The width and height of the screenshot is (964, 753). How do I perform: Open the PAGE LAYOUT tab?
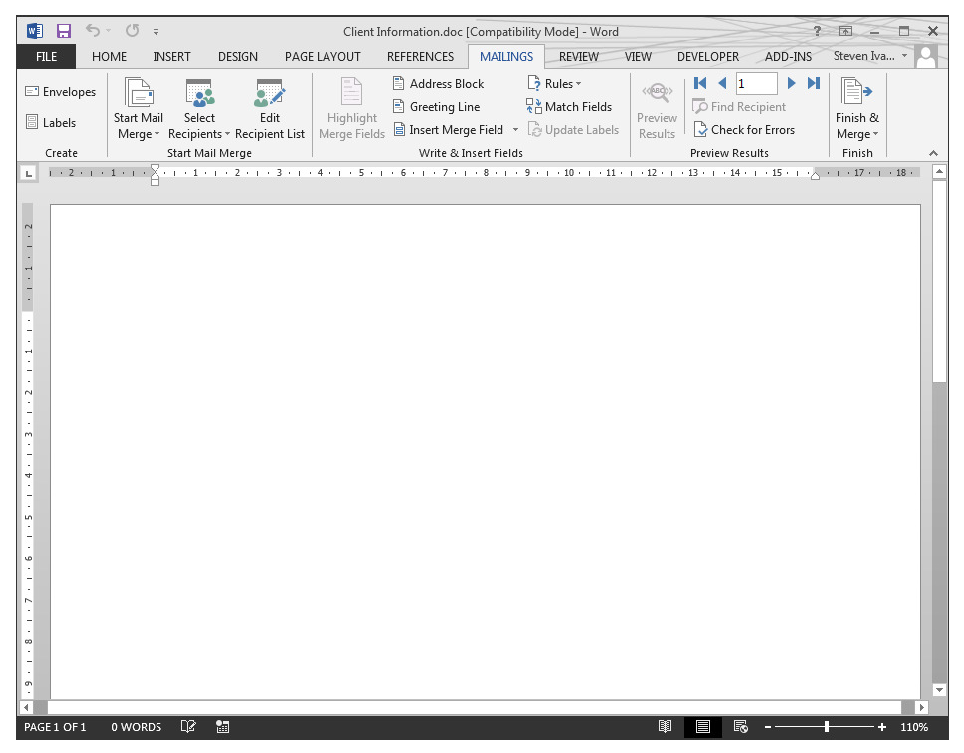click(x=322, y=57)
